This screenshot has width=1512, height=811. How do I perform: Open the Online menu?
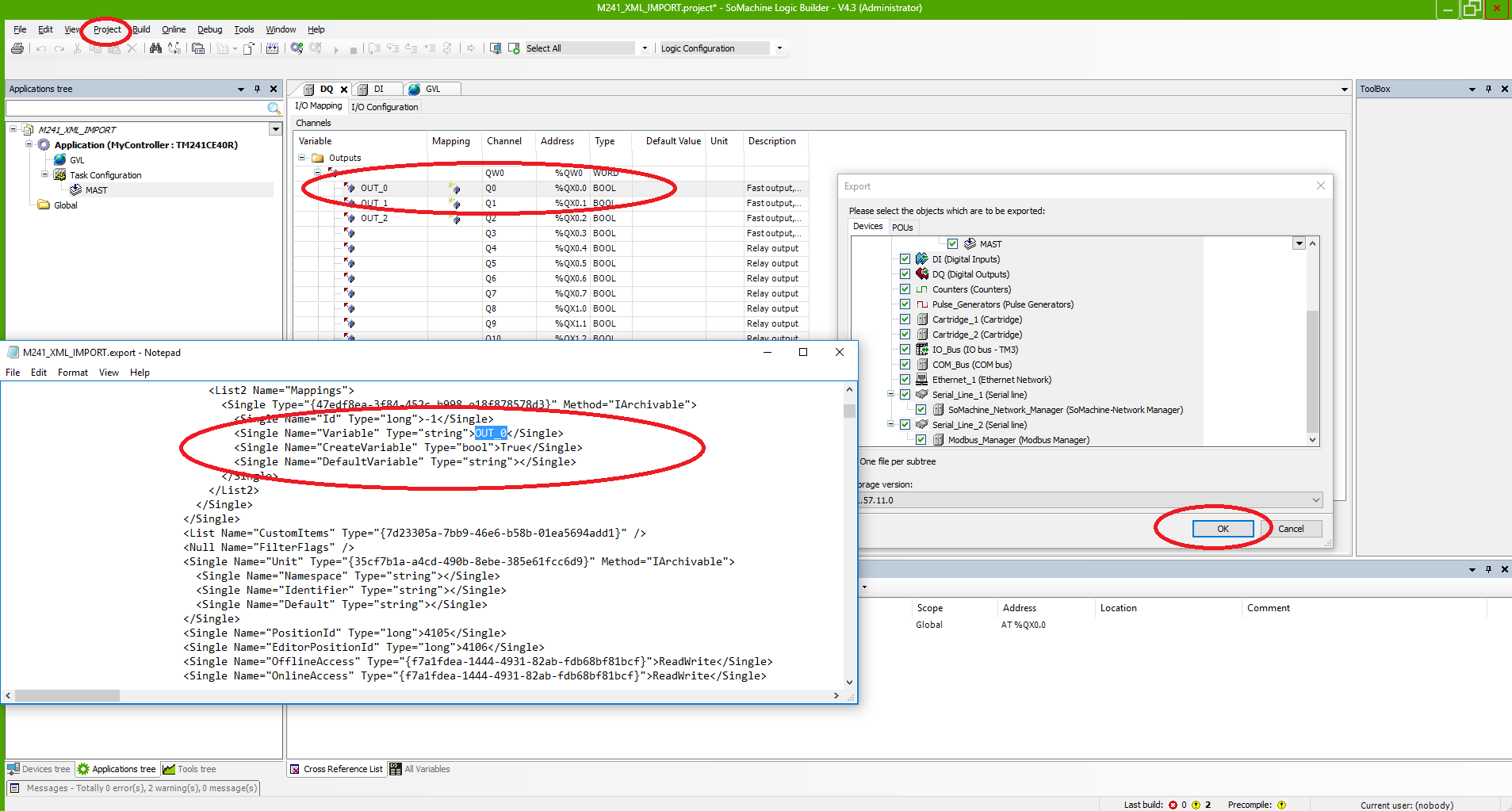(174, 29)
